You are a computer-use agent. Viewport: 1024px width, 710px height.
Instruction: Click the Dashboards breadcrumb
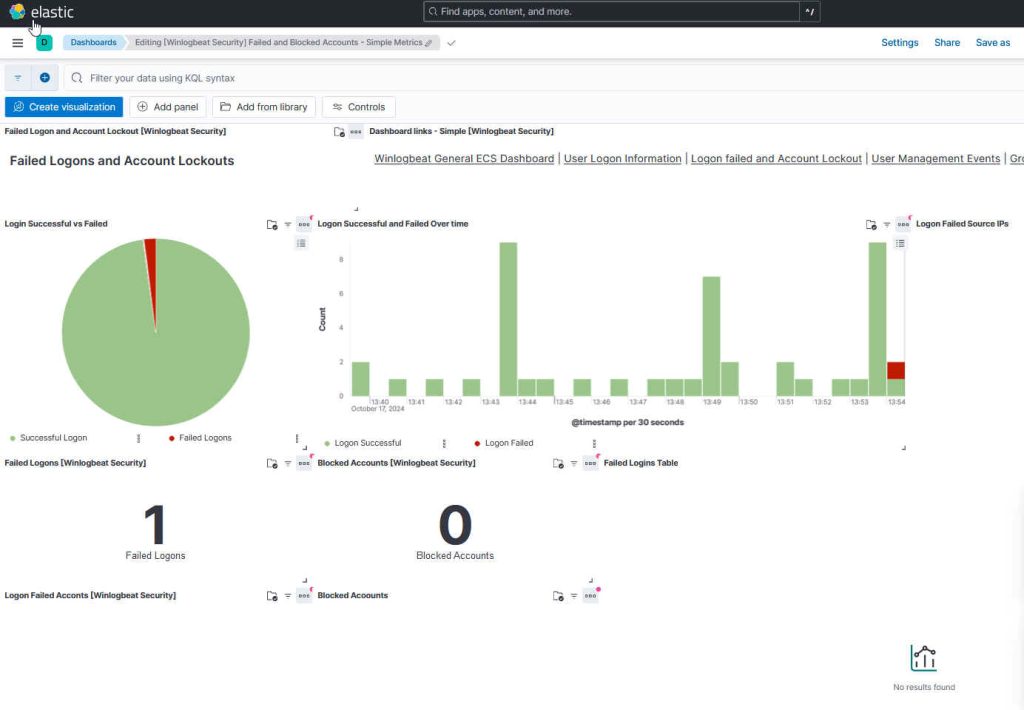[x=93, y=42]
